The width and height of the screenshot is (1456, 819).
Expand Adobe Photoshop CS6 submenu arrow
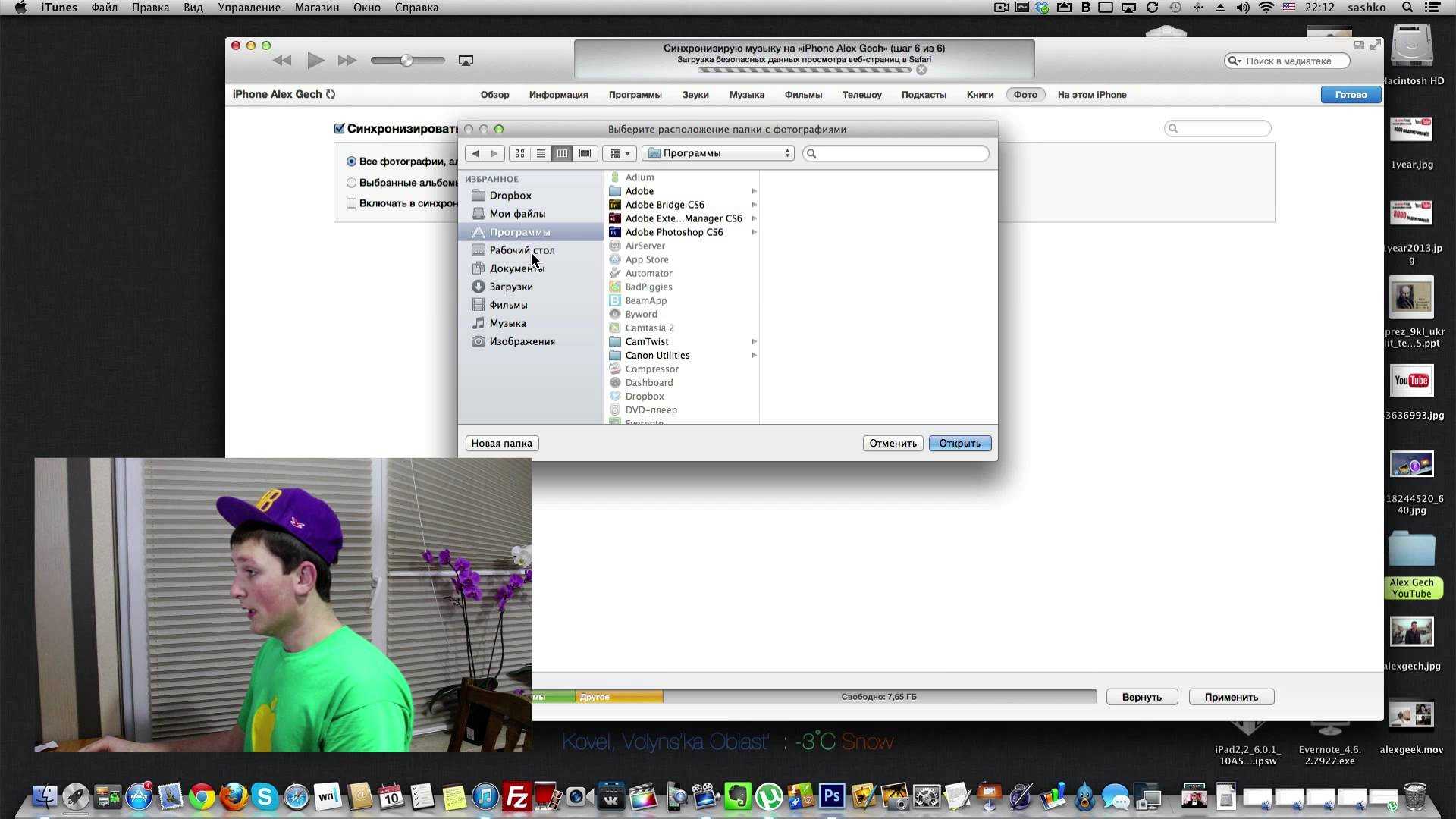pos(754,232)
